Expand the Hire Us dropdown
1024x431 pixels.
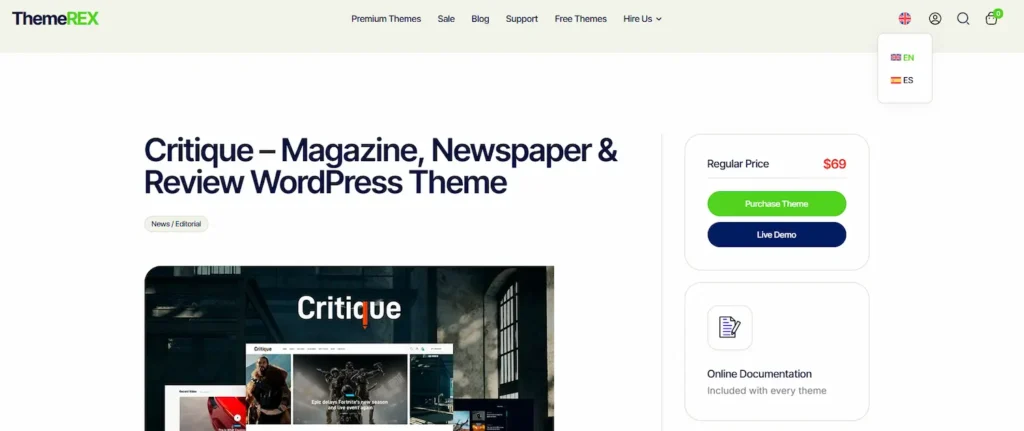click(643, 19)
